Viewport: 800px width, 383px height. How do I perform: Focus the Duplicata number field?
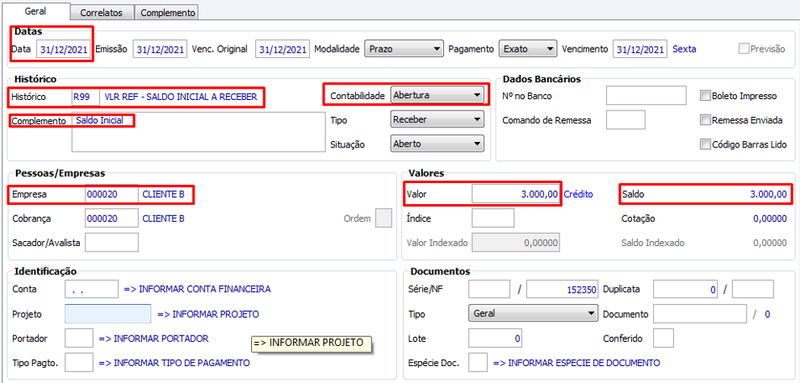pos(685,289)
